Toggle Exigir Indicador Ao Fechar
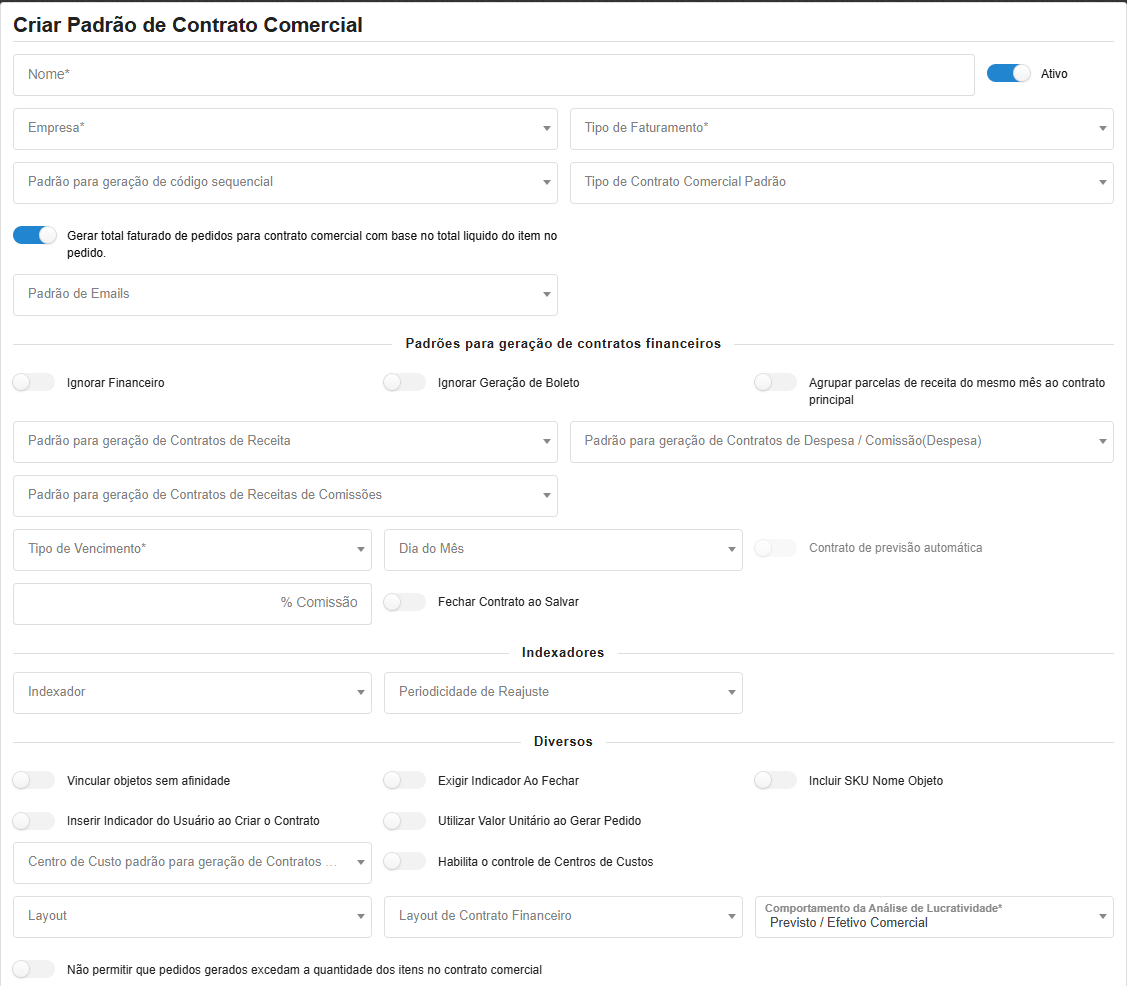Viewport: 1127px width, 986px height. (405, 780)
